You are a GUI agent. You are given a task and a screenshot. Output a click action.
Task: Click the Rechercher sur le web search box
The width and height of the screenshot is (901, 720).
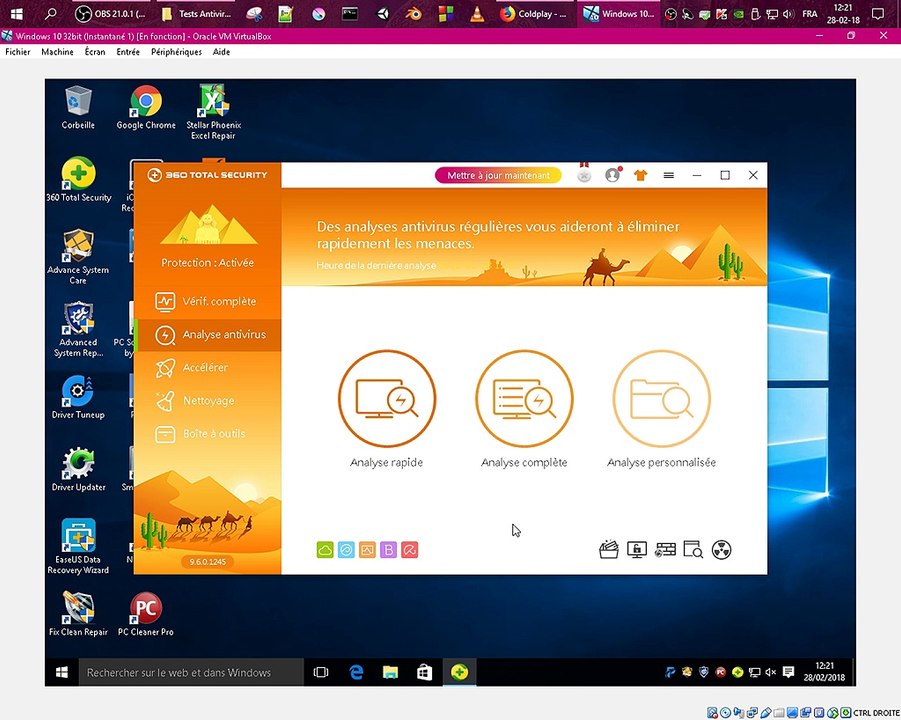191,672
